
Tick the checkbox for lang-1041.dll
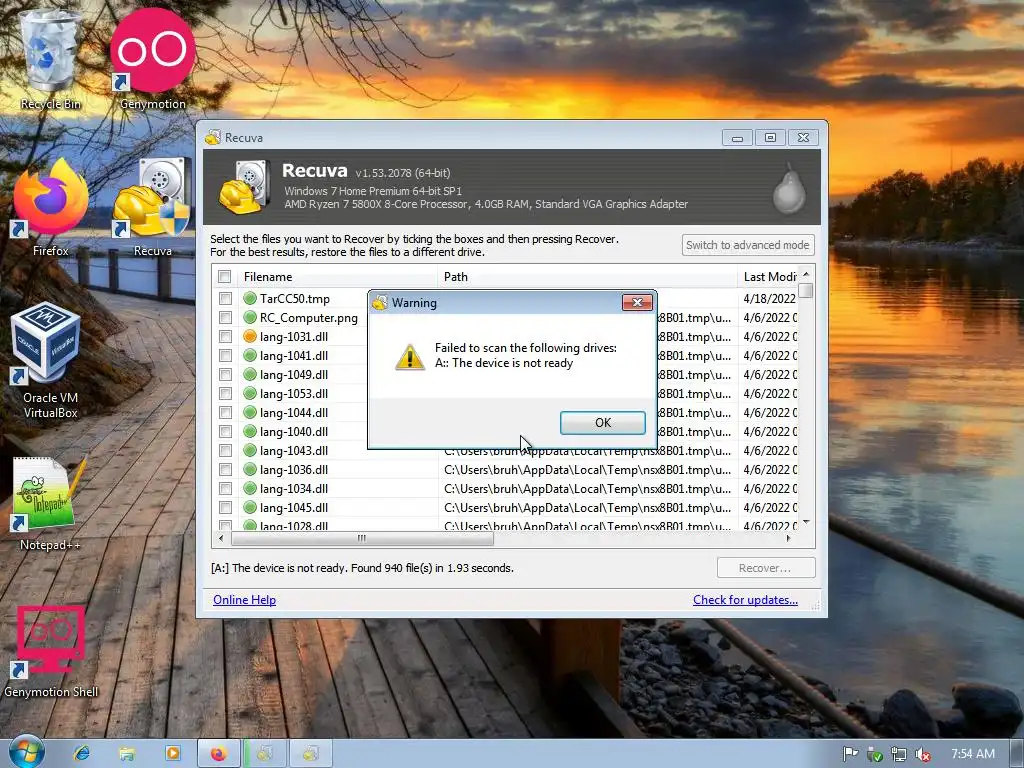(225, 355)
